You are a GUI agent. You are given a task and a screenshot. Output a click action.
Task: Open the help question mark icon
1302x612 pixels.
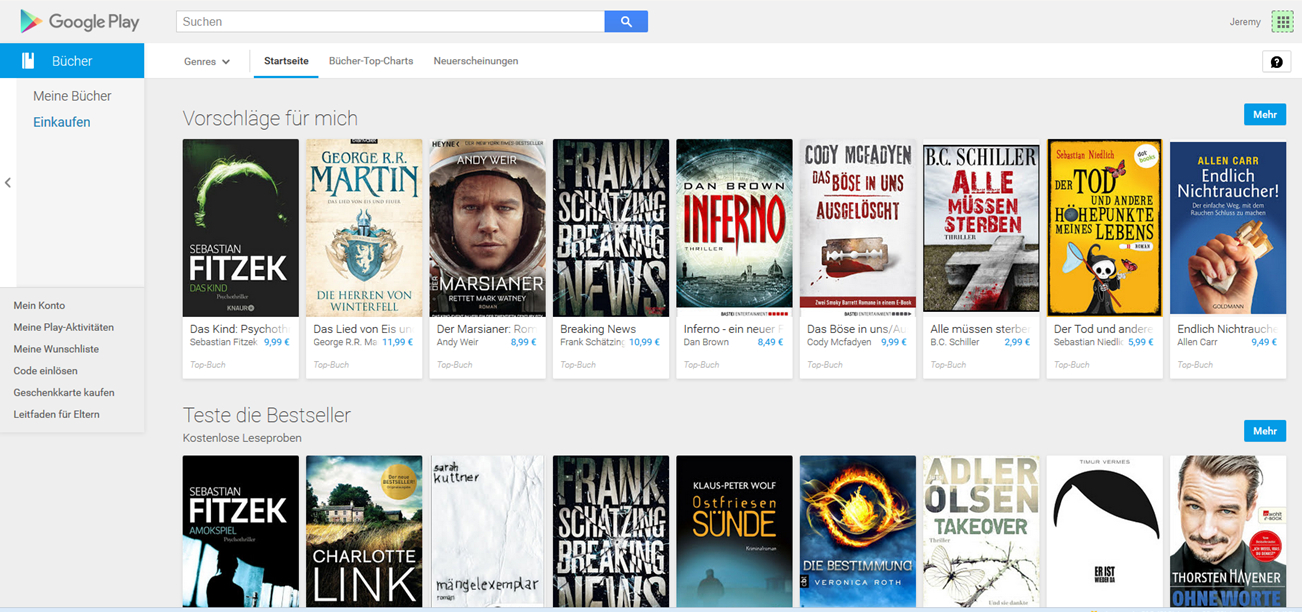pyautogui.click(x=1276, y=61)
